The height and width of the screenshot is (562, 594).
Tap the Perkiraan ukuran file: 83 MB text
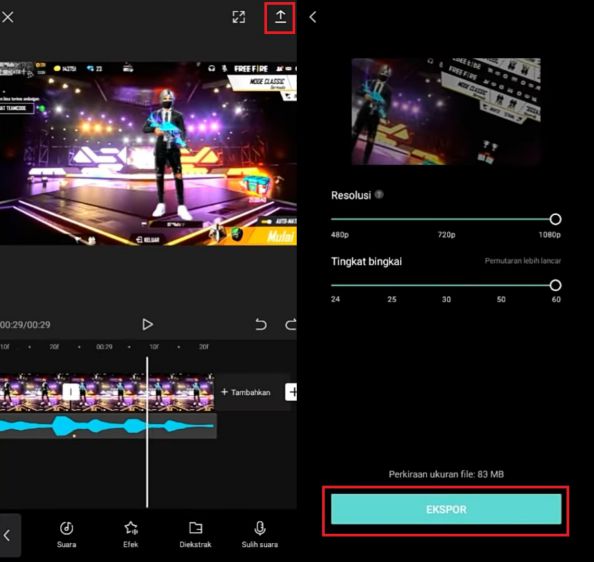coord(446,474)
